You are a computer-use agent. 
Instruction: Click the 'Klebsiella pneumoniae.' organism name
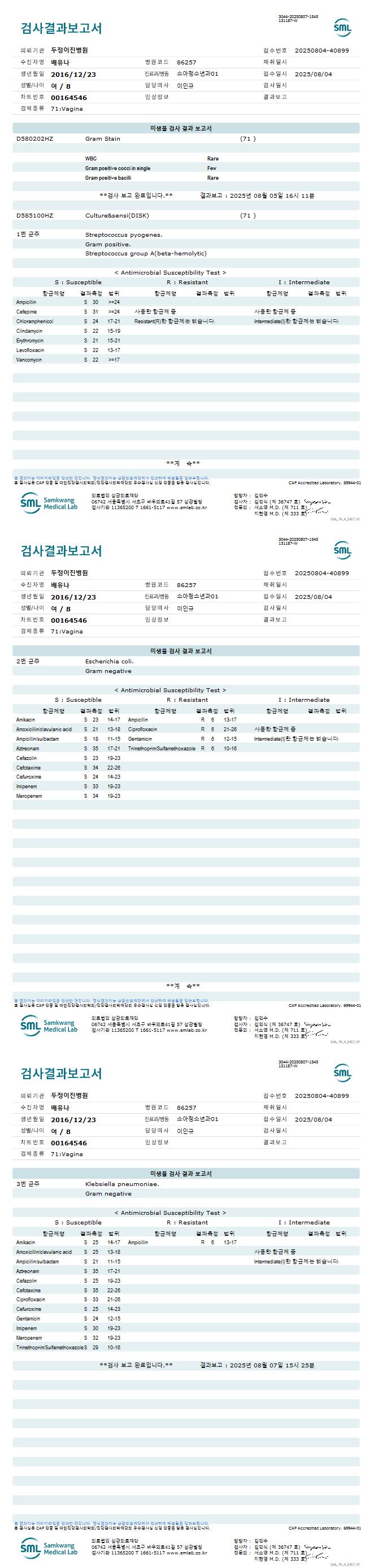pyautogui.click(x=123, y=1184)
